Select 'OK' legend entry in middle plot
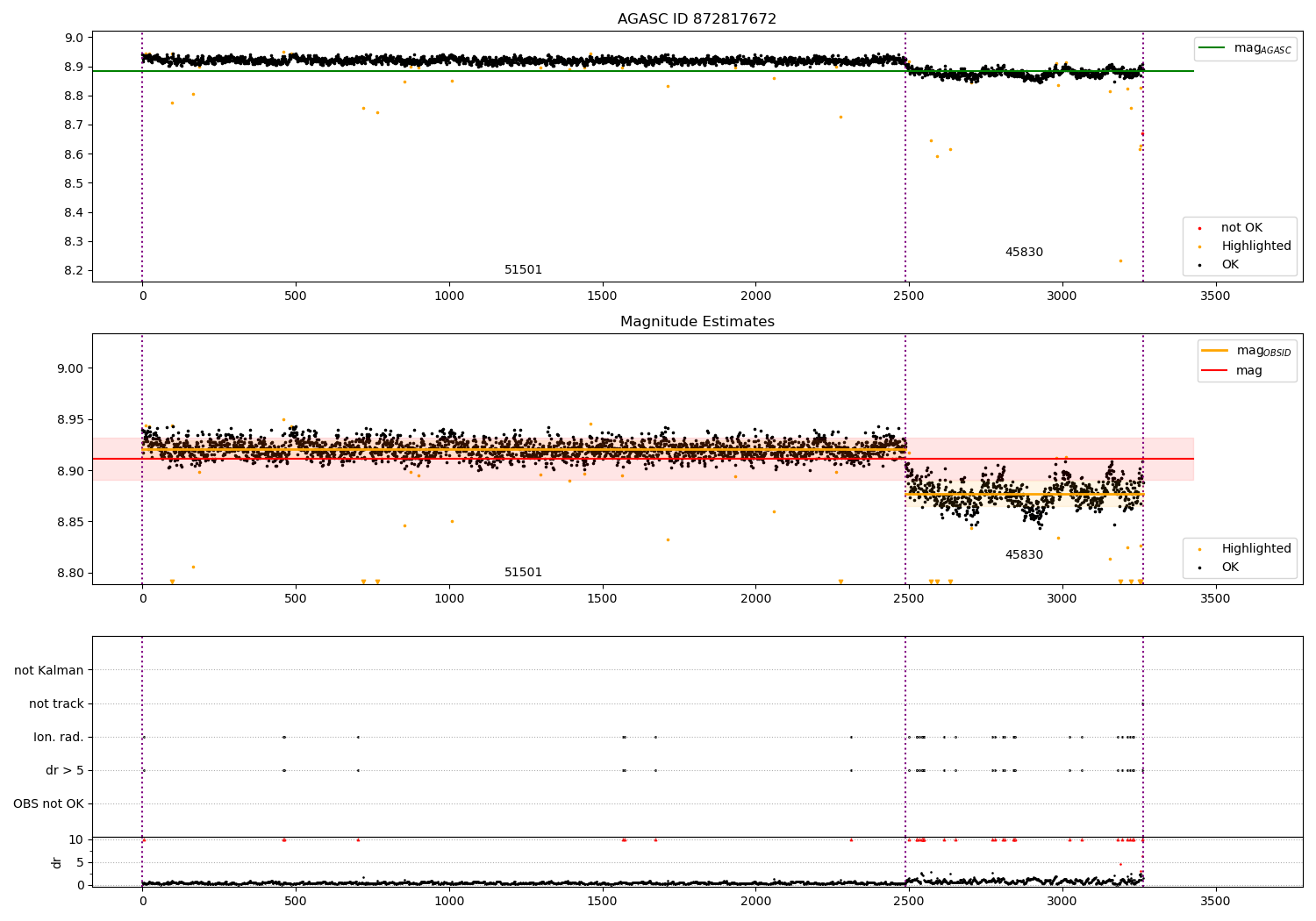The width and height of the screenshot is (1316, 921). [x=1230, y=567]
